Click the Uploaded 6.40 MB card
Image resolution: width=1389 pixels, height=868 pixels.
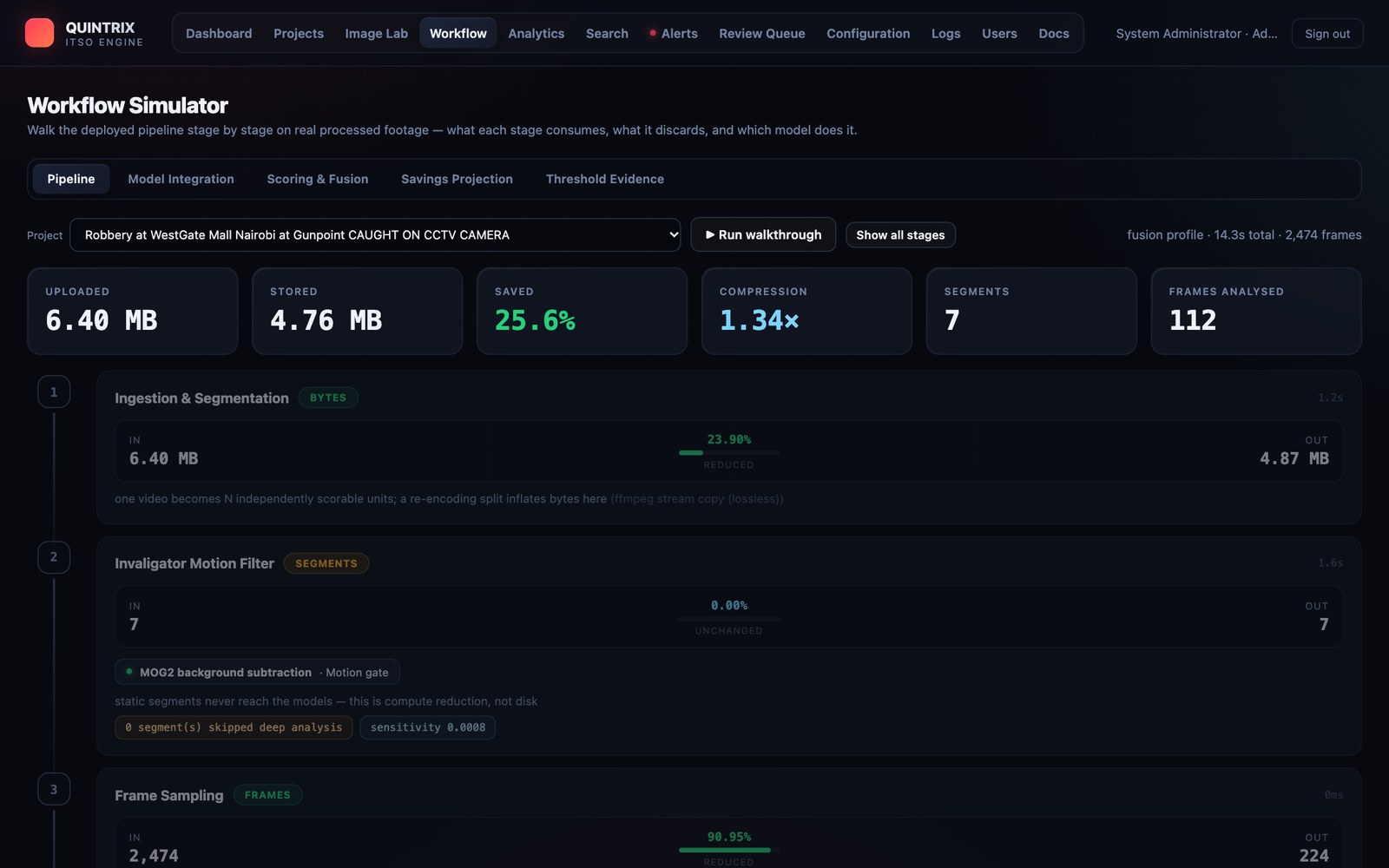(x=133, y=311)
